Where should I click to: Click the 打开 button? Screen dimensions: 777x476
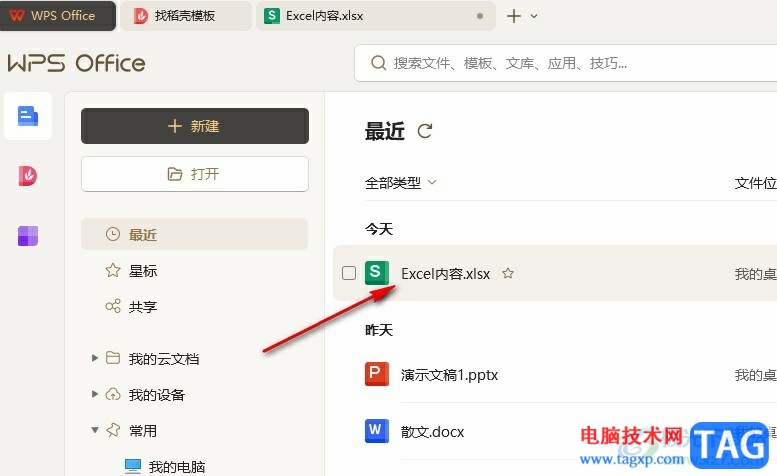[x=195, y=174]
